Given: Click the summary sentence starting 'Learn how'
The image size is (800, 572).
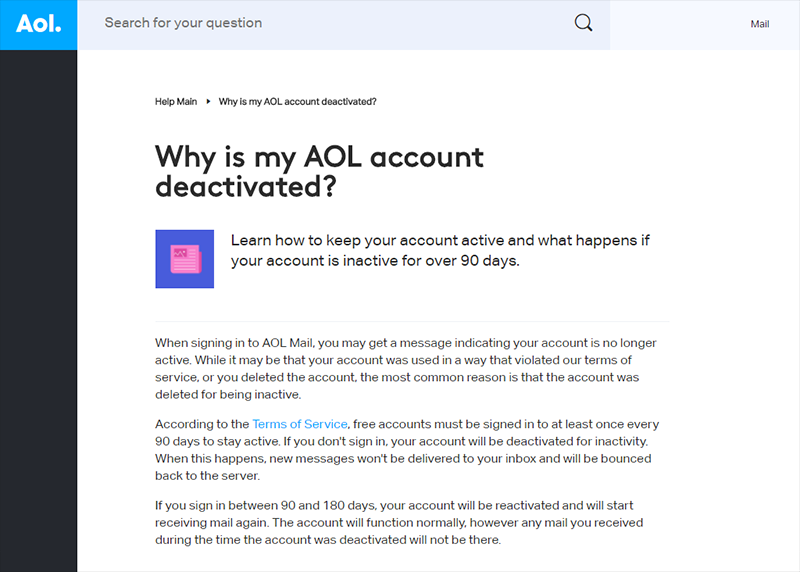Looking at the screenshot, I should coord(440,251).
